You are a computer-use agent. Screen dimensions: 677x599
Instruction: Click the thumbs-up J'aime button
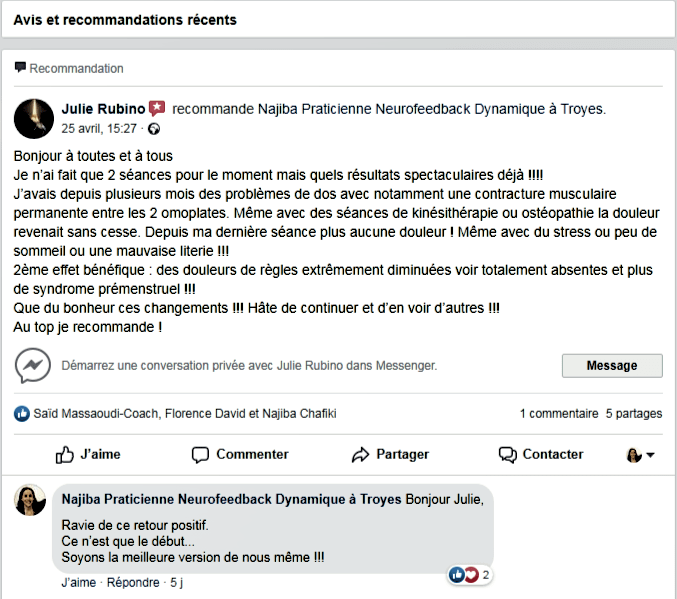88,454
